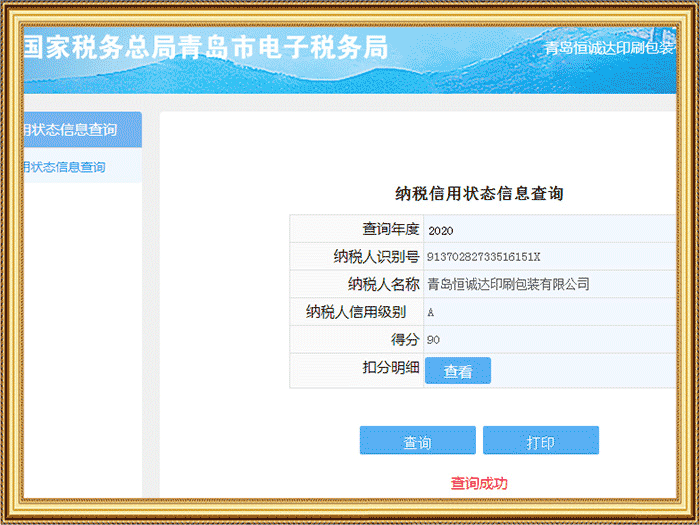
Task: Click the 查看 button for 扣分明细
Action: click(x=458, y=371)
